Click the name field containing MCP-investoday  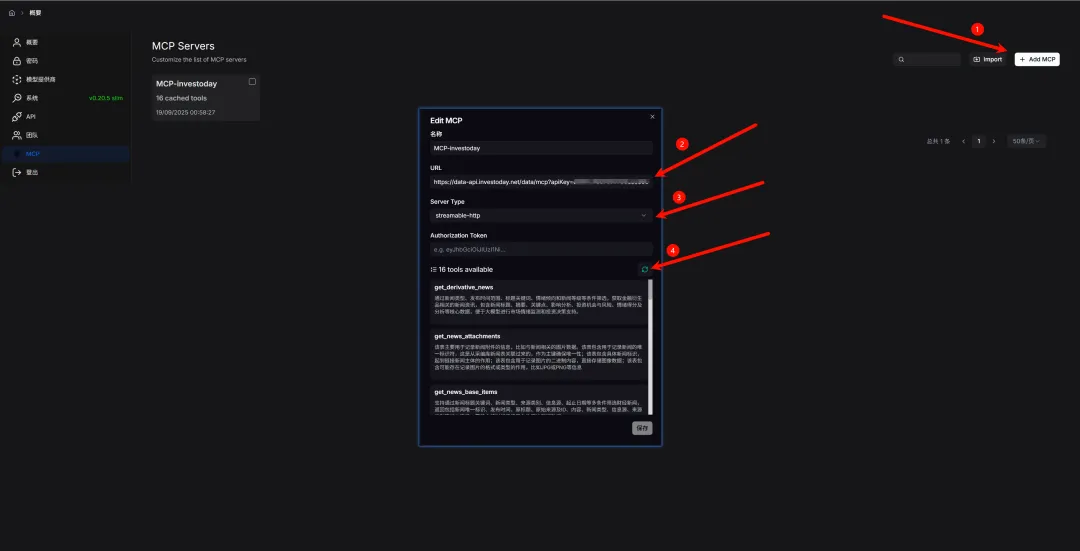coord(541,148)
